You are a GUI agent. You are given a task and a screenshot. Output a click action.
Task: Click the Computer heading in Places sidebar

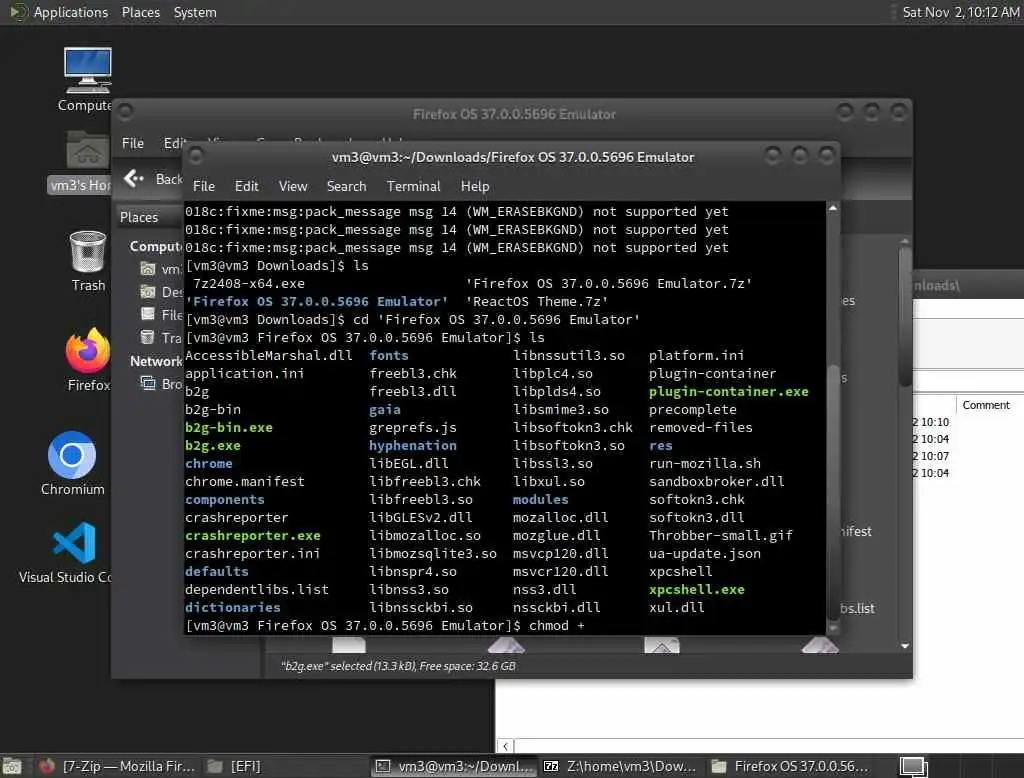pyautogui.click(x=155, y=246)
